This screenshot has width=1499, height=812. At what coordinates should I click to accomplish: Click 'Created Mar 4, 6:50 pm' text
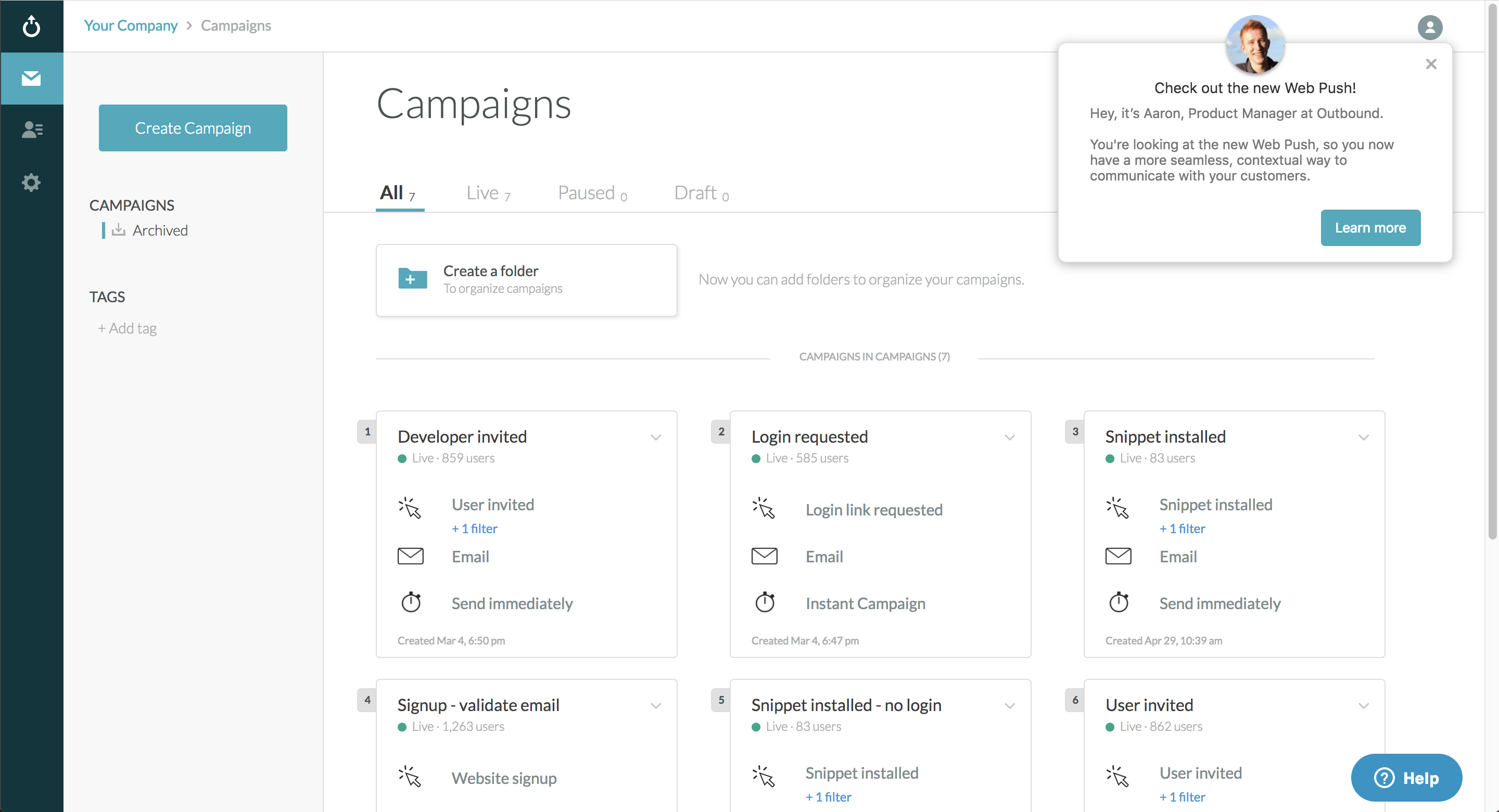click(x=451, y=640)
